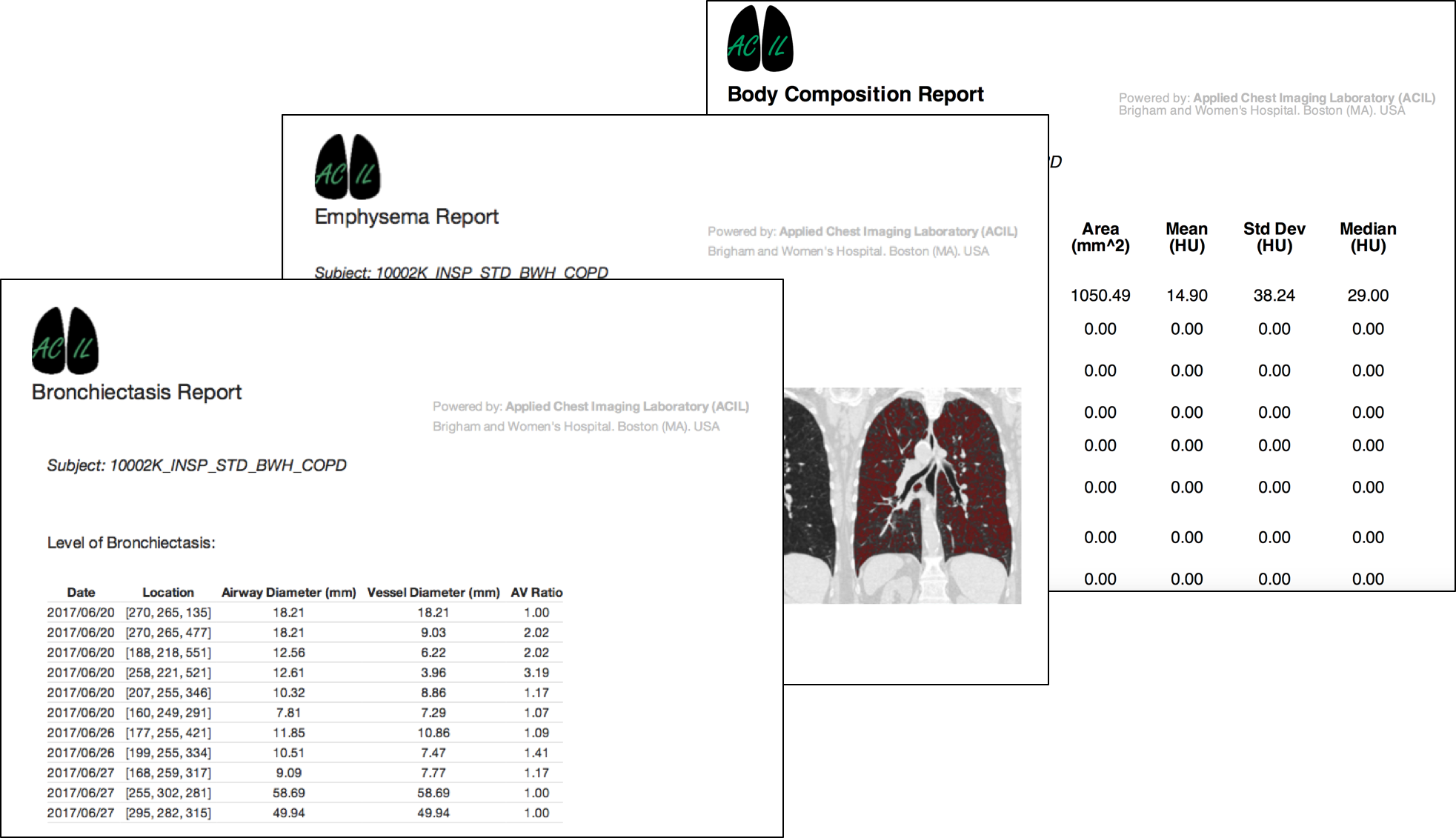
Task: Click the Airway Diameter (mm) column header
Action: pyautogui.click(x=288, y=592)
